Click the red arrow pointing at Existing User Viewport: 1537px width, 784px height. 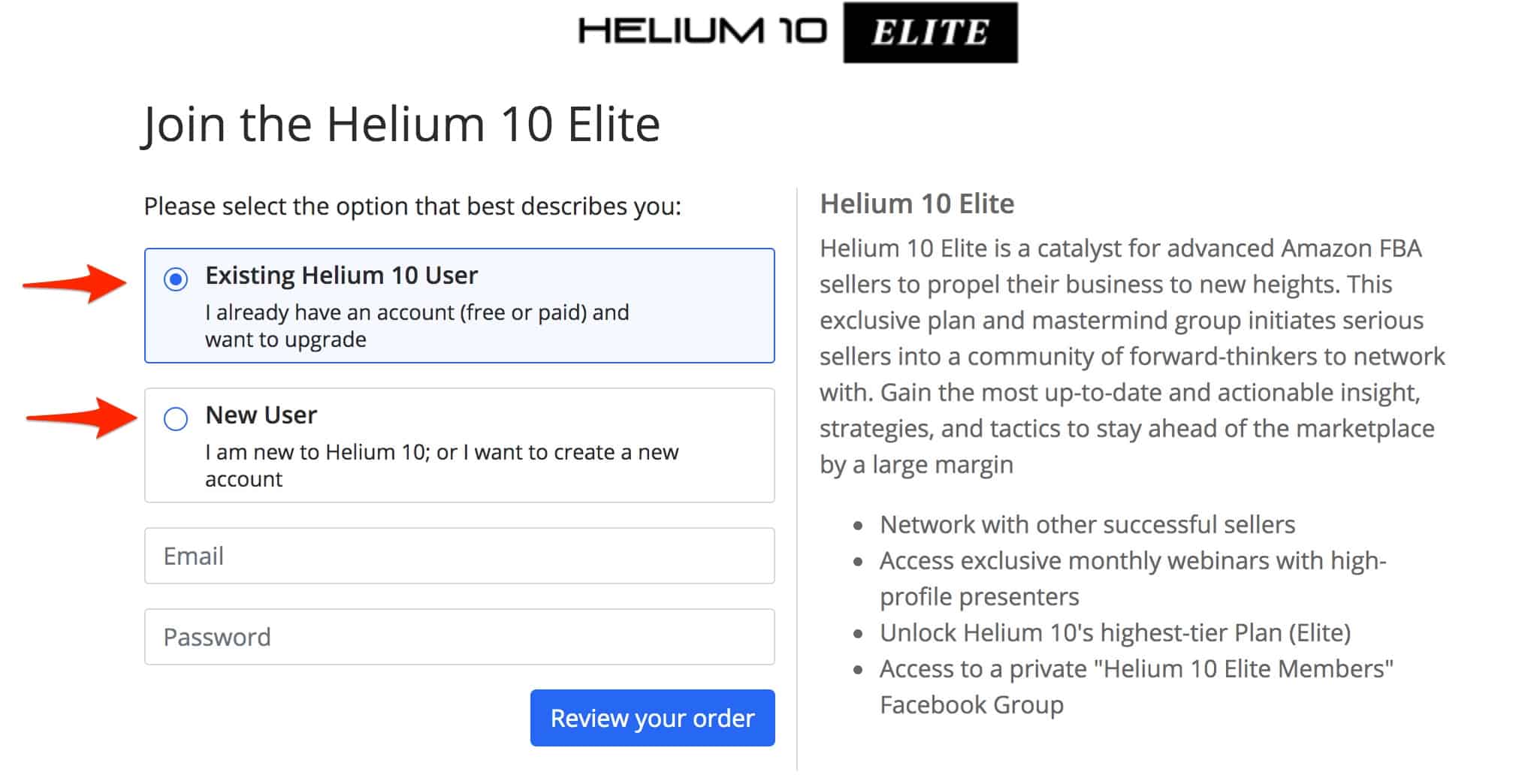click(74, 283)
